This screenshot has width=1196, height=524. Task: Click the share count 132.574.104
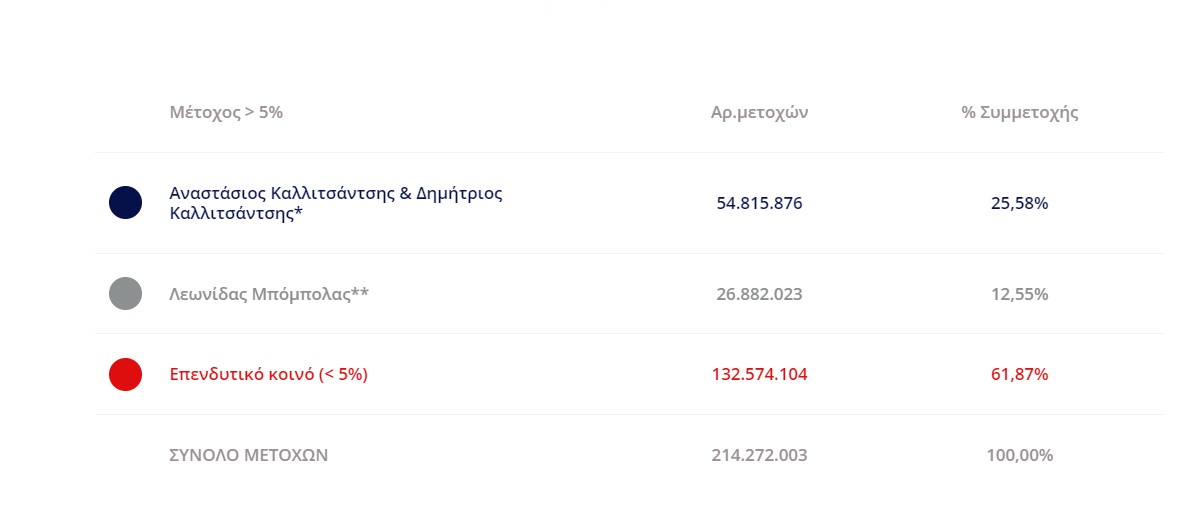(x=759, y=374)
